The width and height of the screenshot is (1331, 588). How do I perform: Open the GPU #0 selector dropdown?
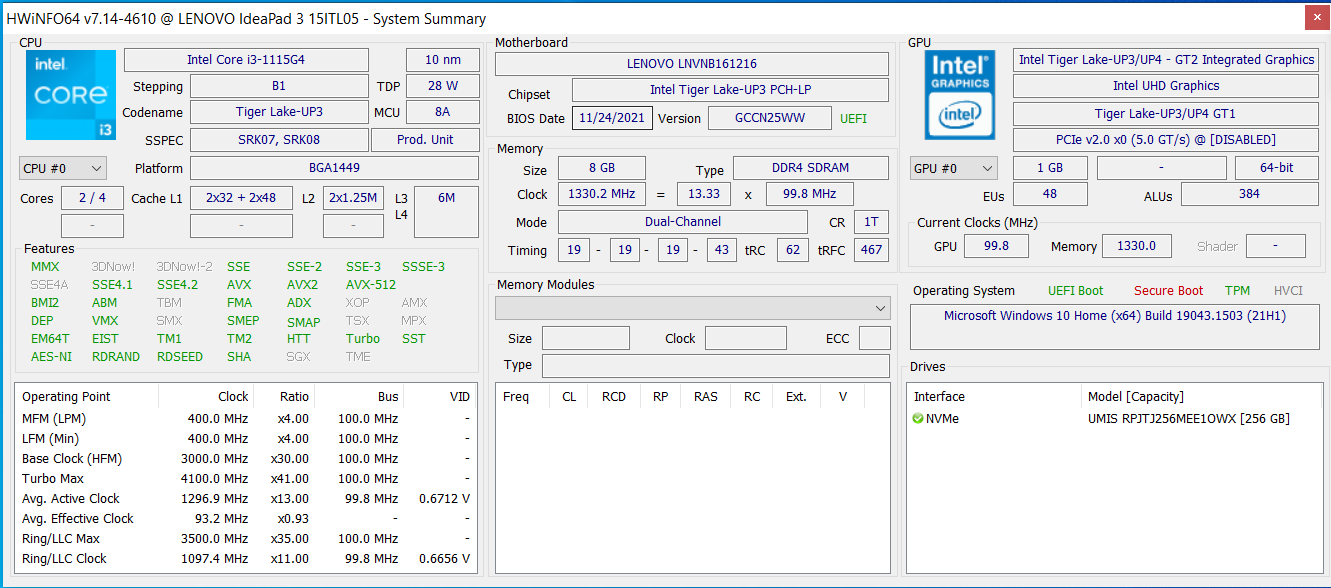[954, 169]
